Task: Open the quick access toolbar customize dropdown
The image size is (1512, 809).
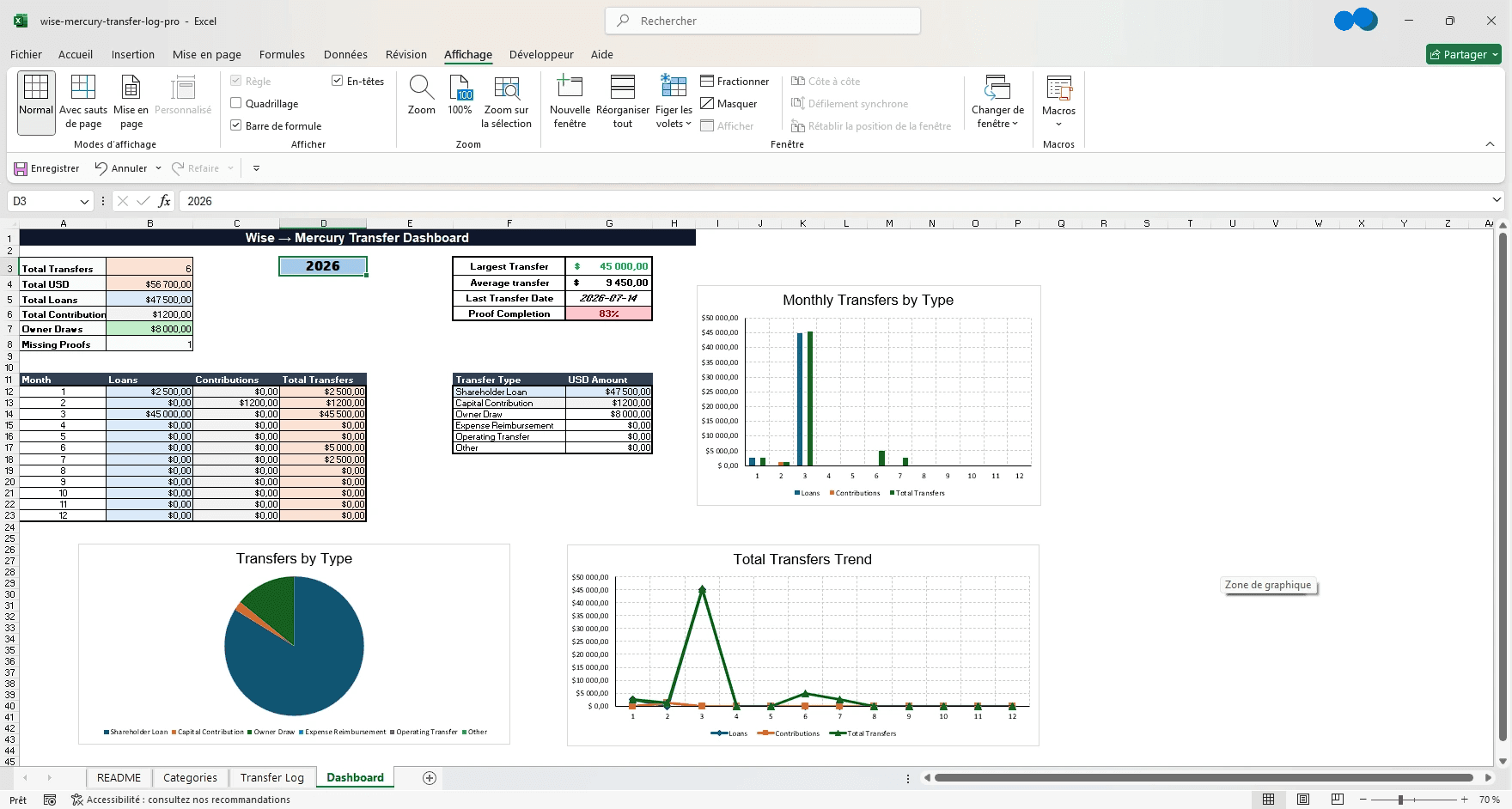Action: pyautogui.click(x=256, y=168)
